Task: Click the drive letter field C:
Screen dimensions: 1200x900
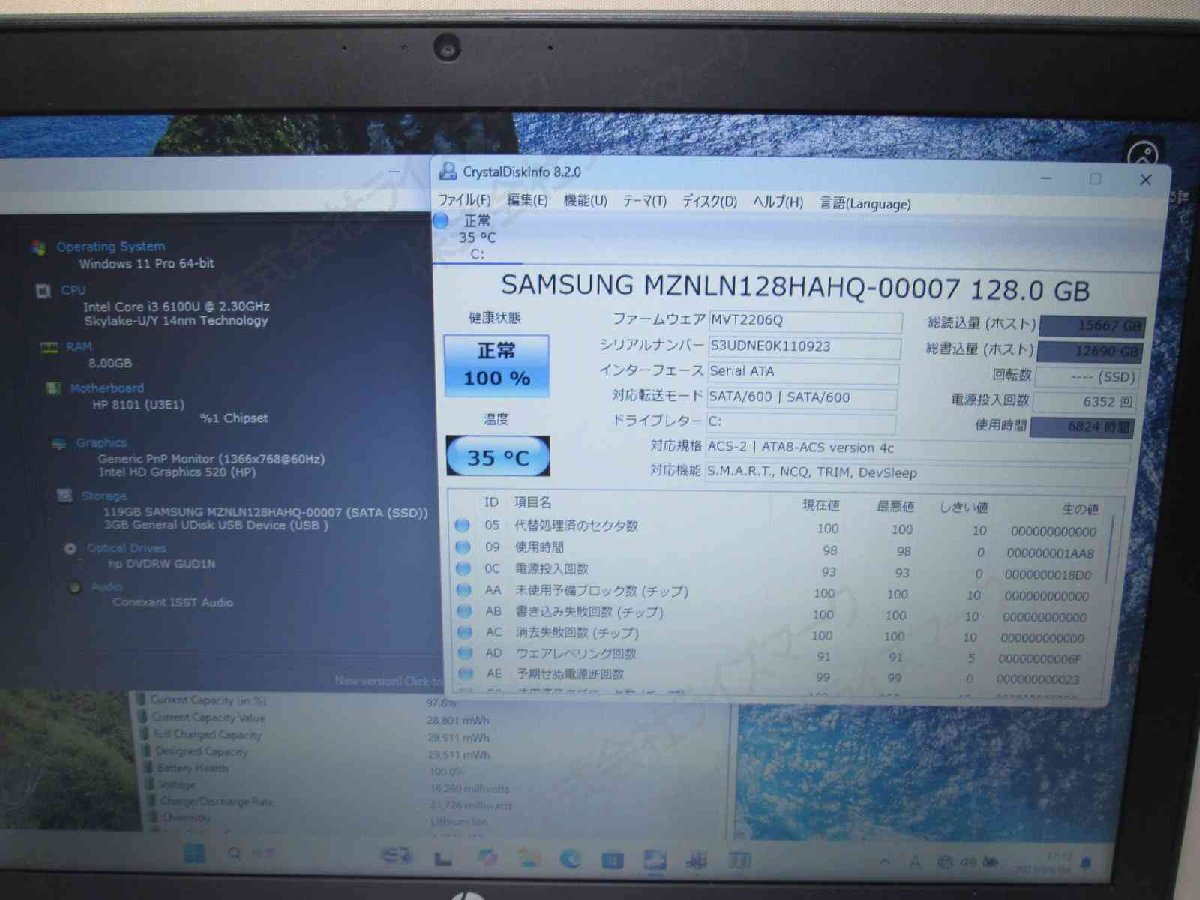Action: 800,423
